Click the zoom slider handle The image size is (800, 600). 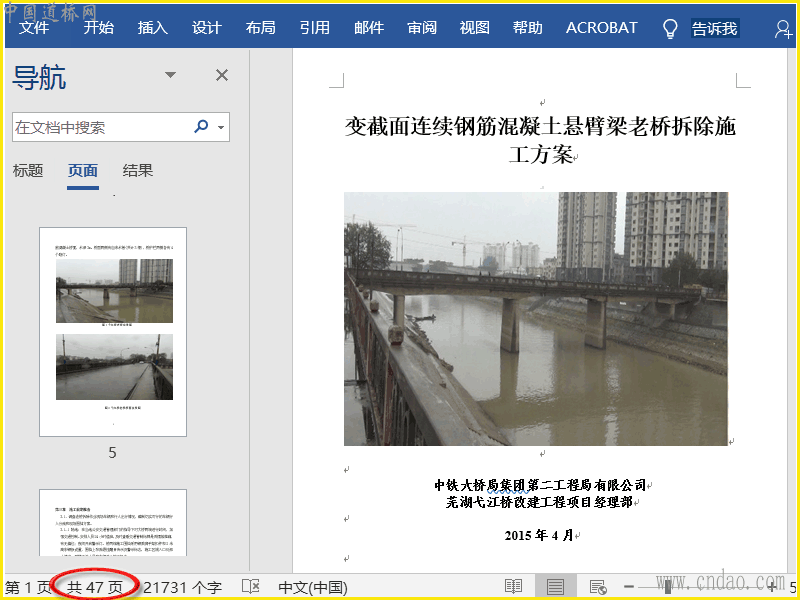coord(668,587)
